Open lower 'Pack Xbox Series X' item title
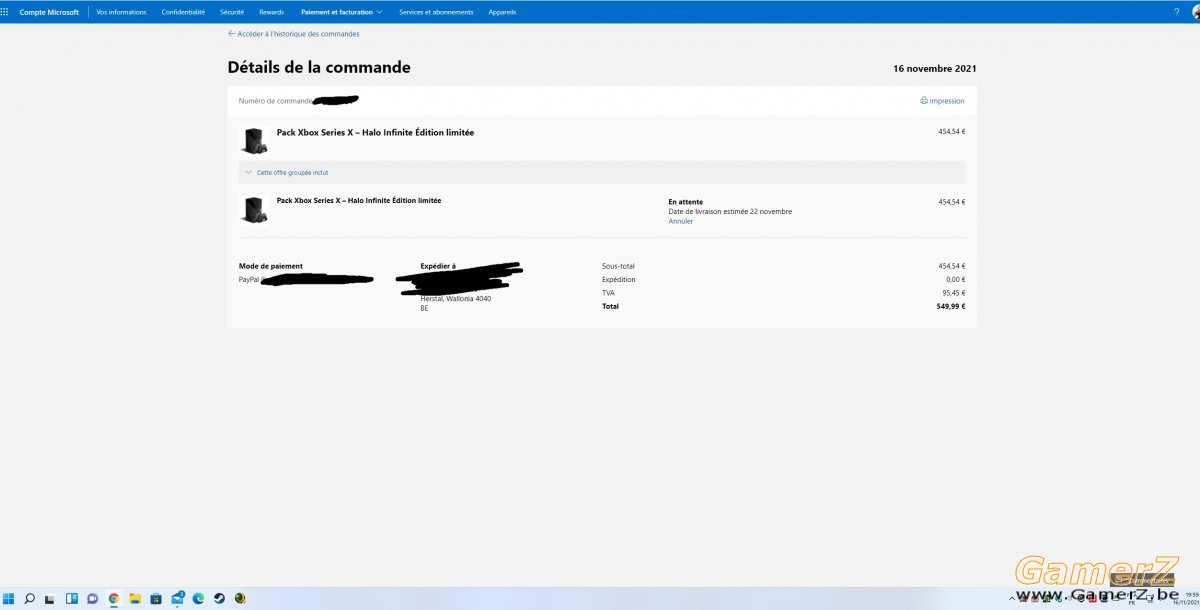 [358, 200]
